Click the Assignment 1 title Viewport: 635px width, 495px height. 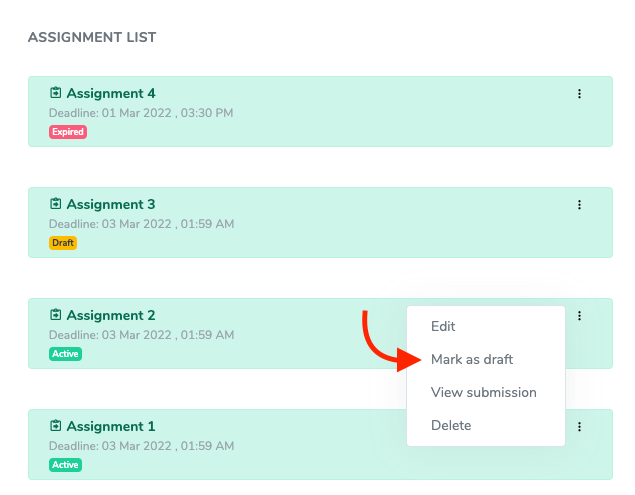tap(111, 427)
